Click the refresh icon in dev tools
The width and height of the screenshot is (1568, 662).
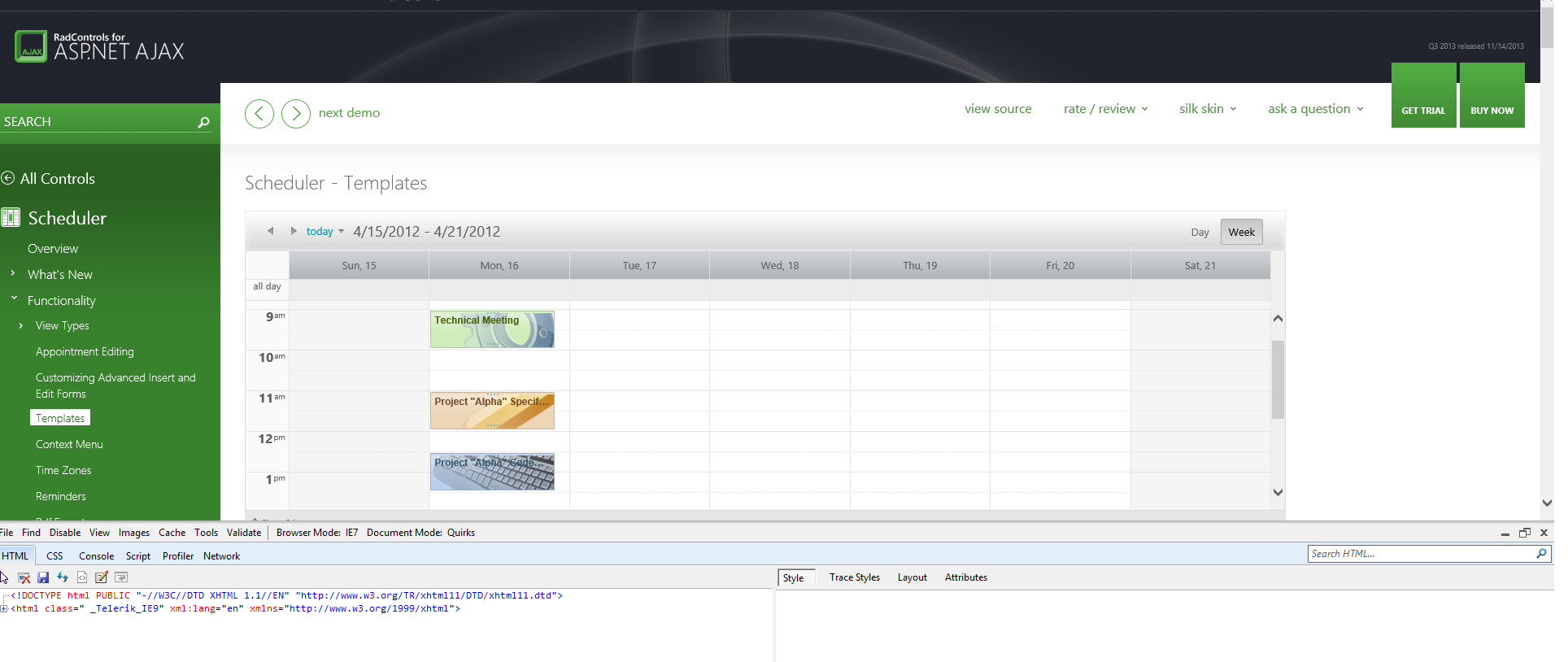point(63,577)
